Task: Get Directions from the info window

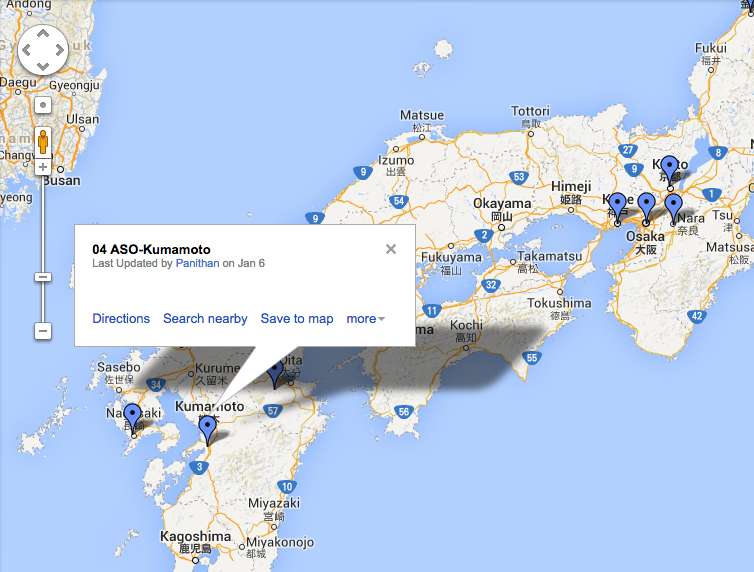Action: [x=121, y=319]
